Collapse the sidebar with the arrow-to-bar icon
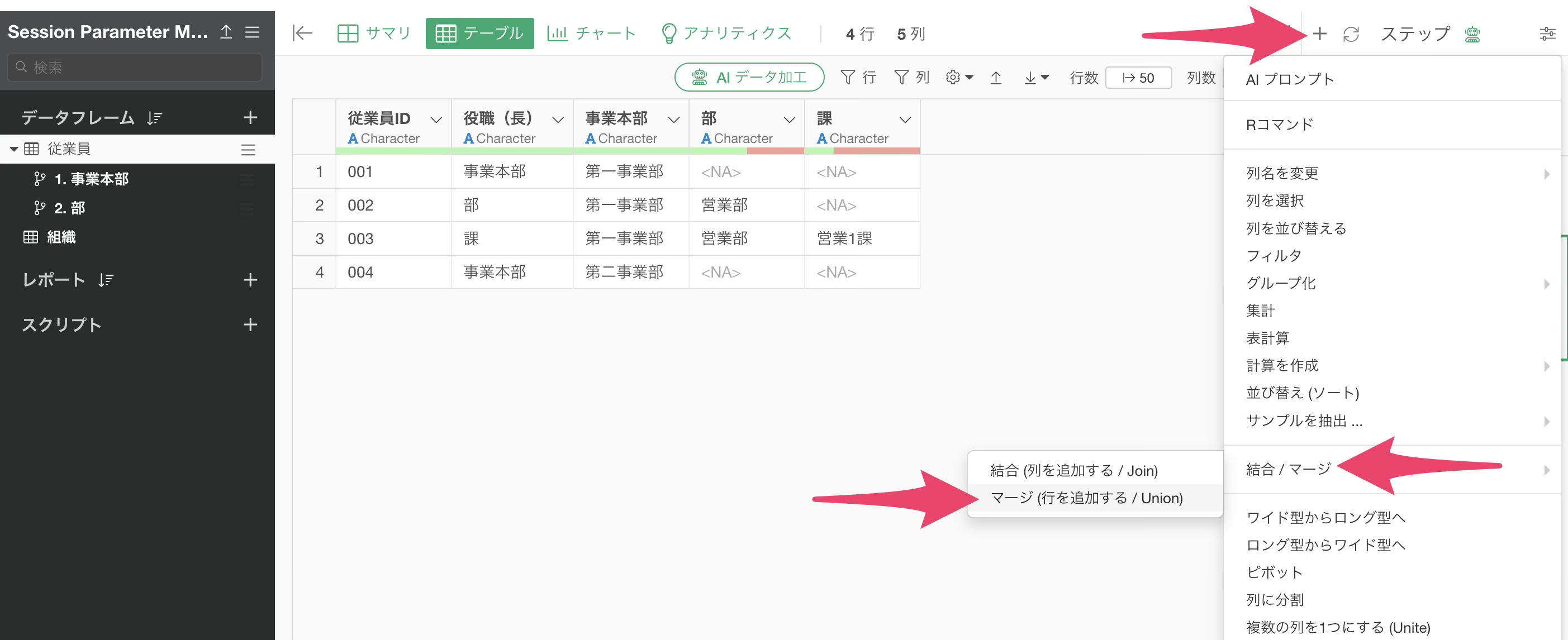This screenshot has height=640, width=1568. click(x=302, y=34)
